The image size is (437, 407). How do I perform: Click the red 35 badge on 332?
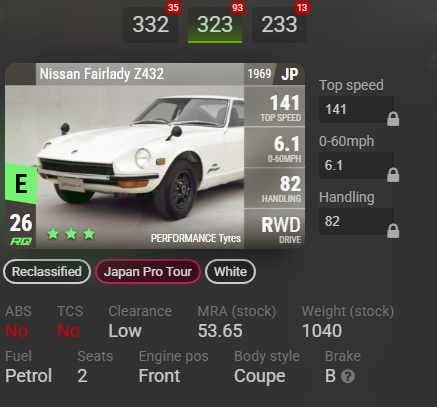pos(173,7)
